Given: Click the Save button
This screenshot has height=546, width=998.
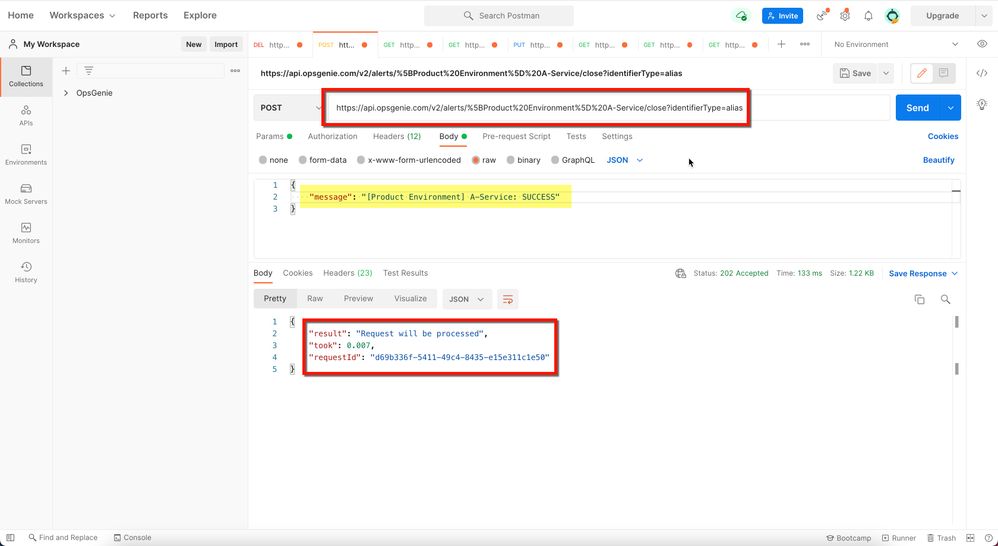Looking at the screenshot, I should (855, 73).
